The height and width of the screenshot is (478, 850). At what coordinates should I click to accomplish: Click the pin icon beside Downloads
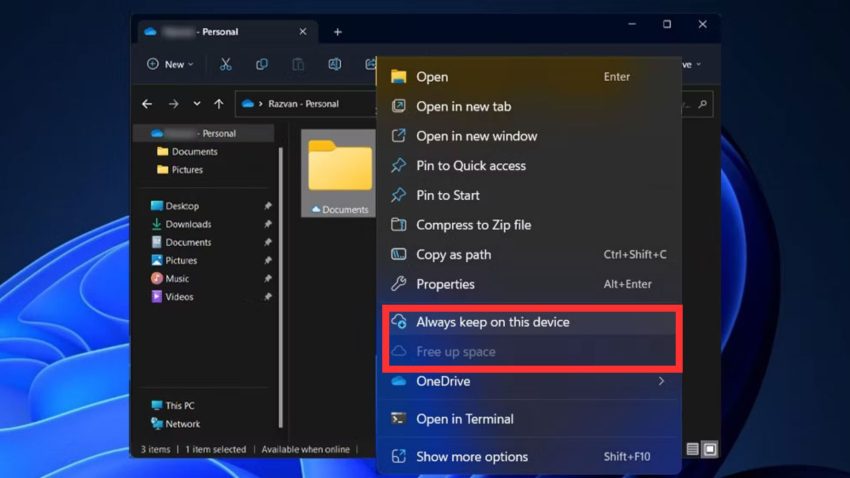point(268,224)
